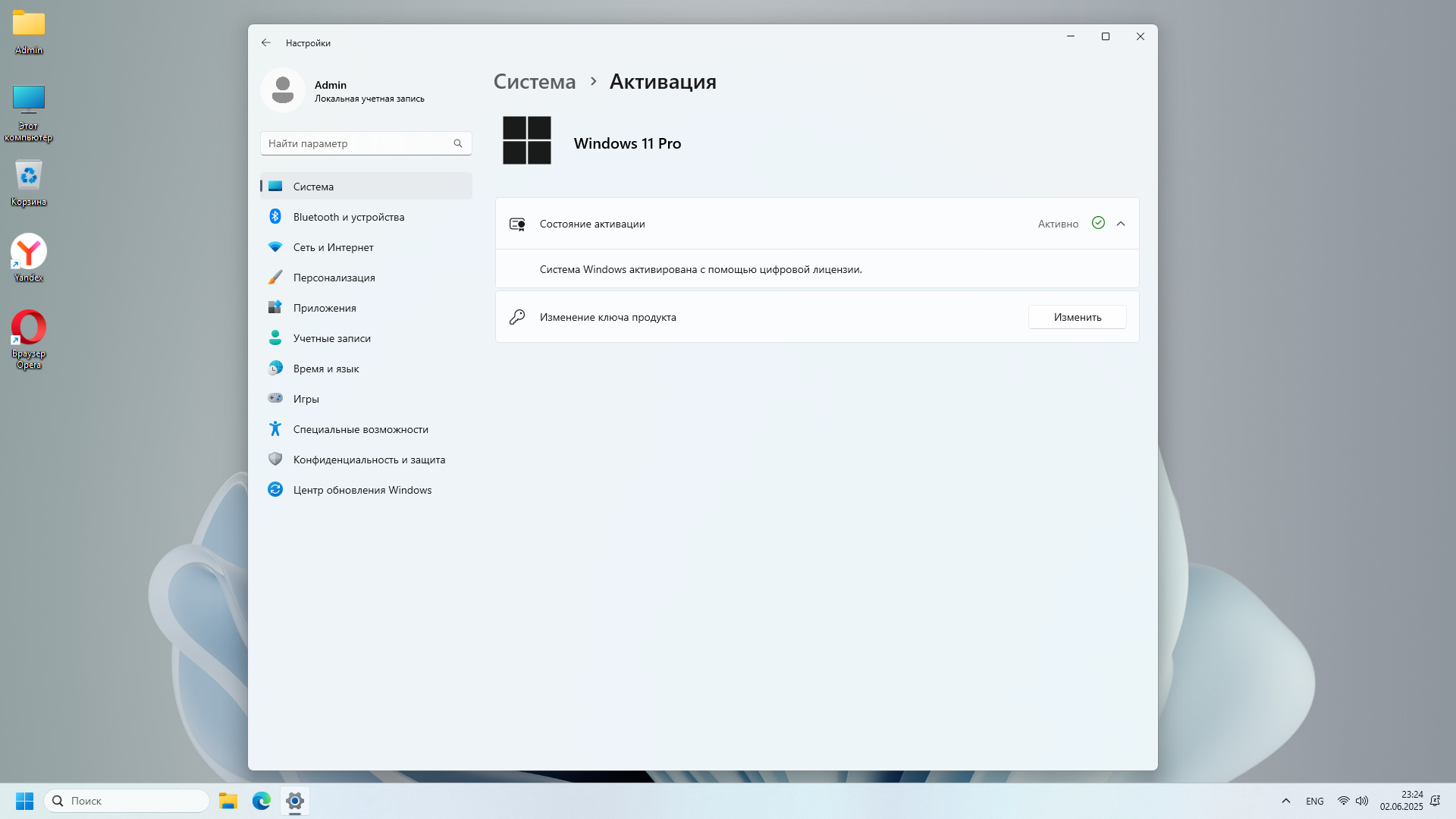The width and height of the screenshot is (1456, 819).
Task: Open the Игры gamepad section
Action: pyautogui.click(x=306, y=399)
